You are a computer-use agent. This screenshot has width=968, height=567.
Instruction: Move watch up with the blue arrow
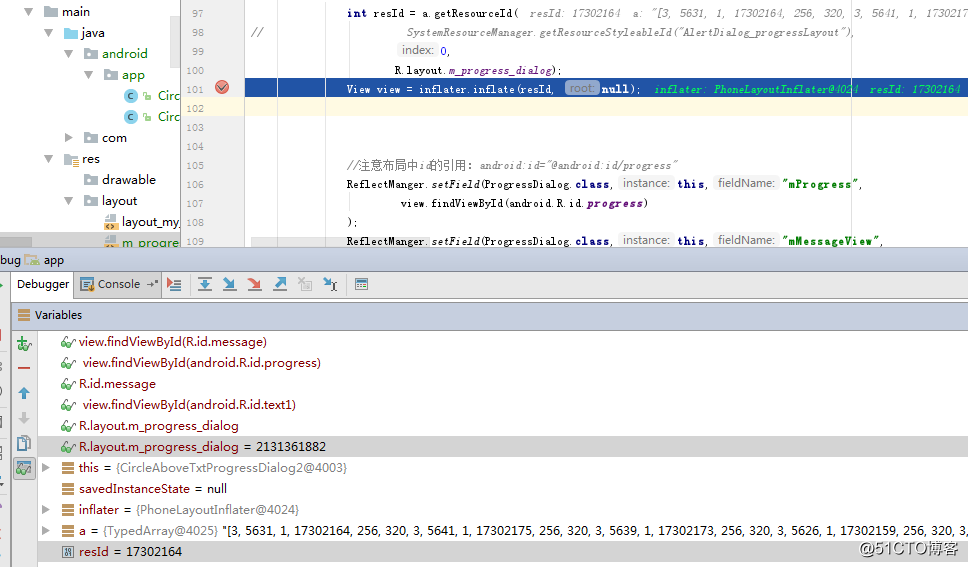(x=24, y=393)
